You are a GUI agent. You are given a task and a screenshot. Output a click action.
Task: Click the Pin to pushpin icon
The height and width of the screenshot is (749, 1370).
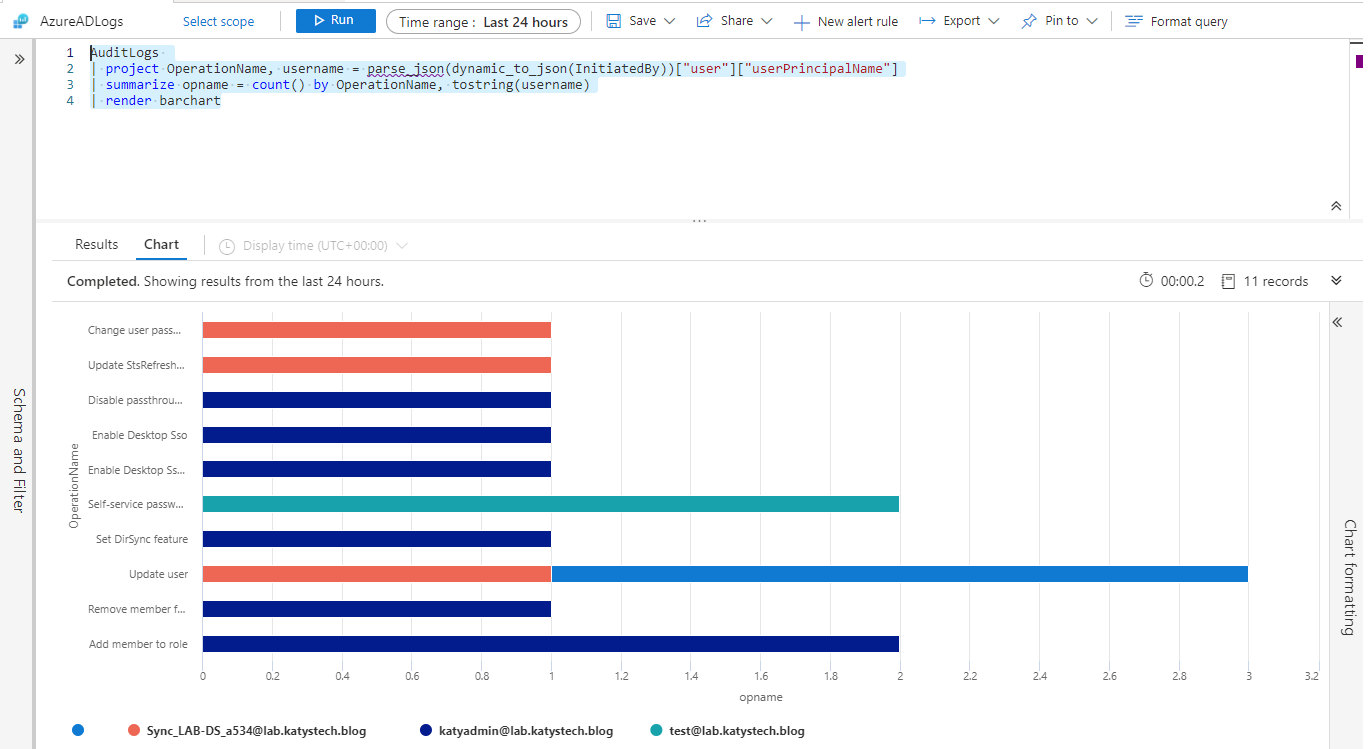point(1029,21)
